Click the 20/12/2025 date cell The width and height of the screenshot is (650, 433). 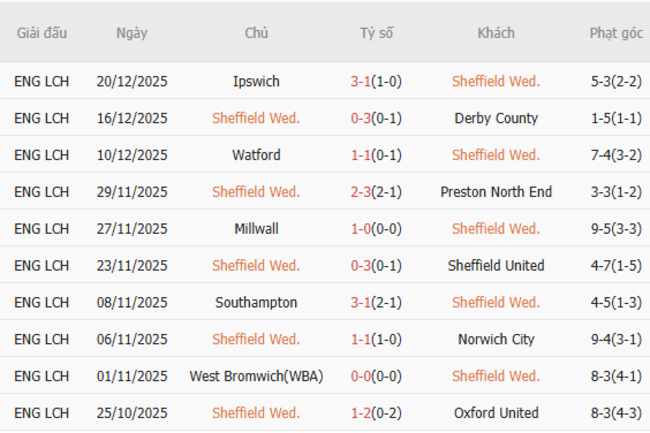click(x=132, y=81)
